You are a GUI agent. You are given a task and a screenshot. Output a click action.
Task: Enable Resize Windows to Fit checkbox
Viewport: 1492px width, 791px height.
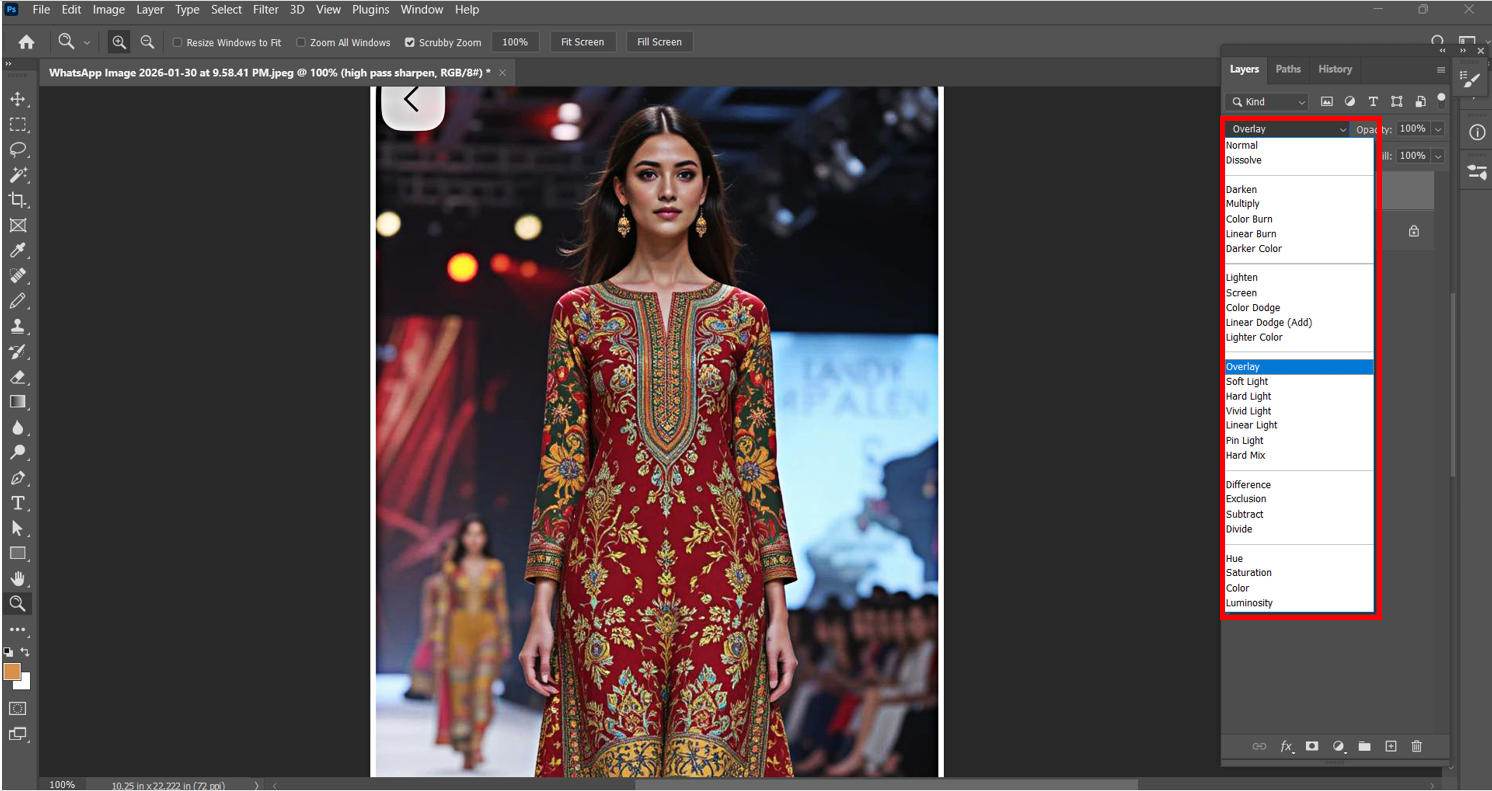(178, 43)
